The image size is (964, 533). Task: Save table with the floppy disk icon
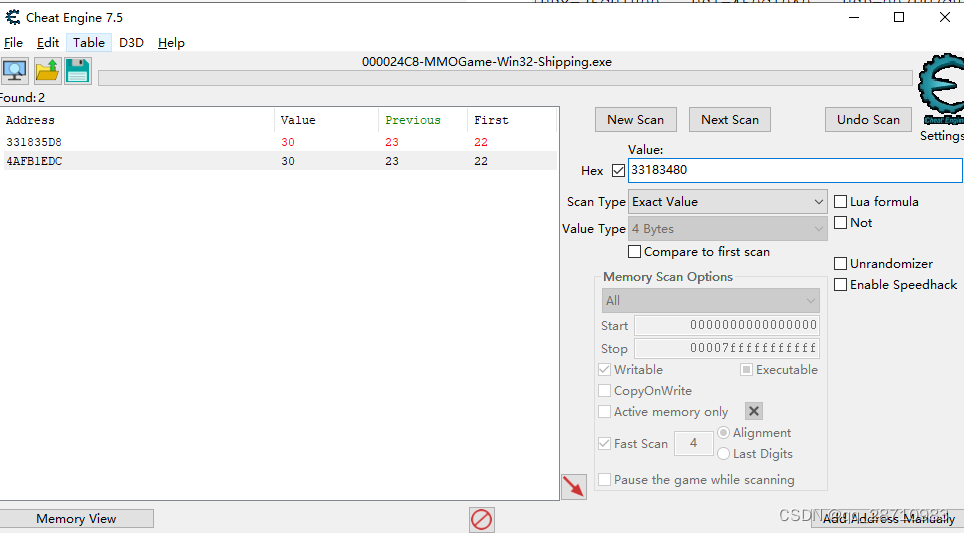(78, 71)
